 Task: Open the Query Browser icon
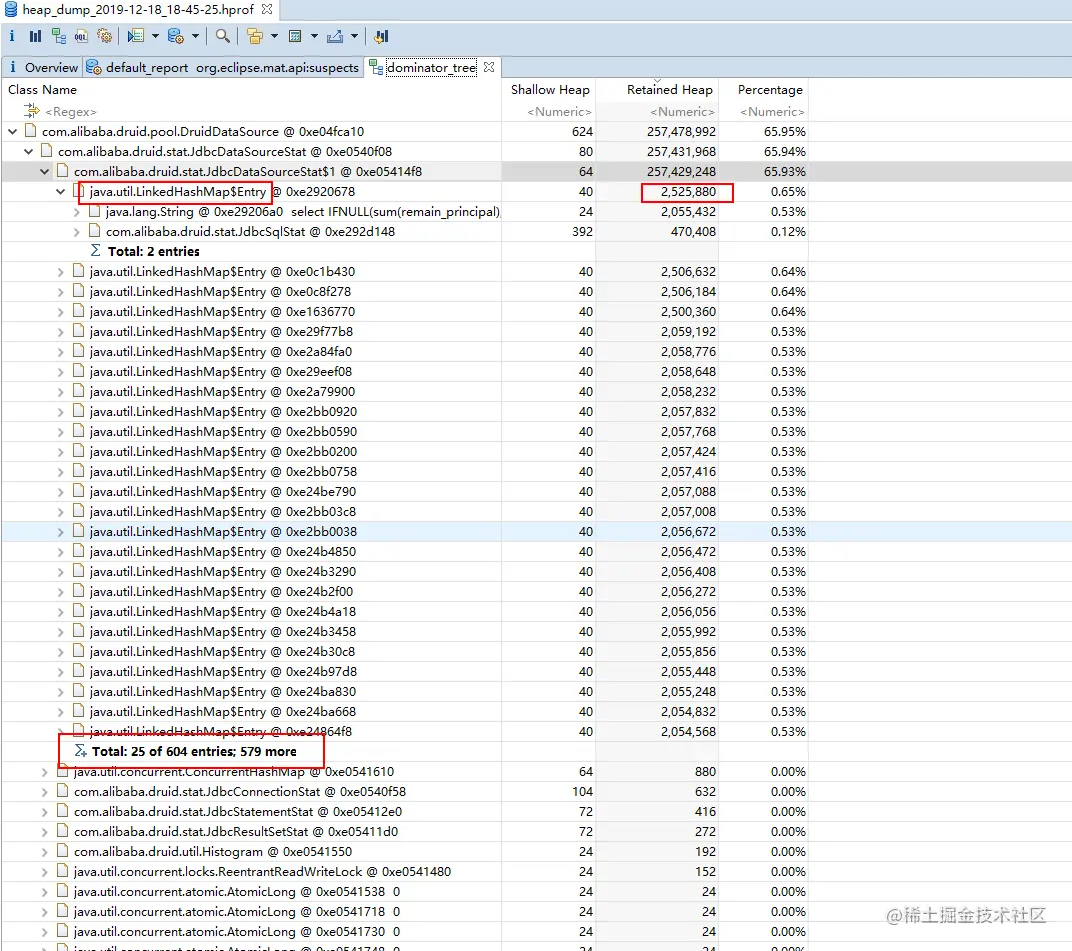tap(176, 36)
